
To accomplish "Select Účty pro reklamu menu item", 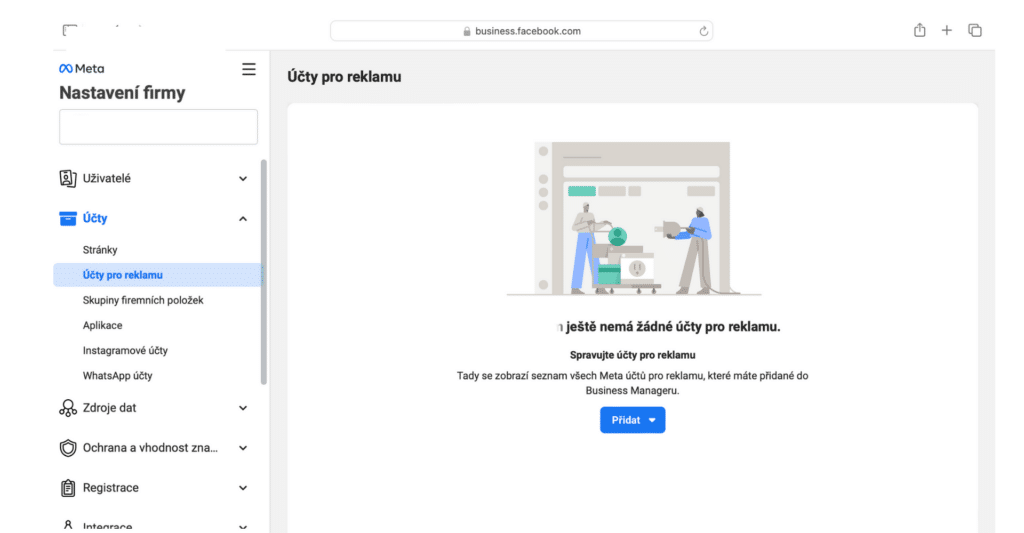I will (157, 275).
